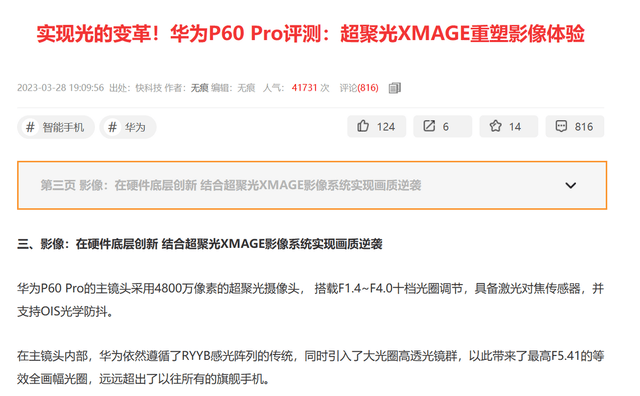Click the section heading 三、影像
The height and width of the screenshot is (396, 640).
[x=200, y=244]
